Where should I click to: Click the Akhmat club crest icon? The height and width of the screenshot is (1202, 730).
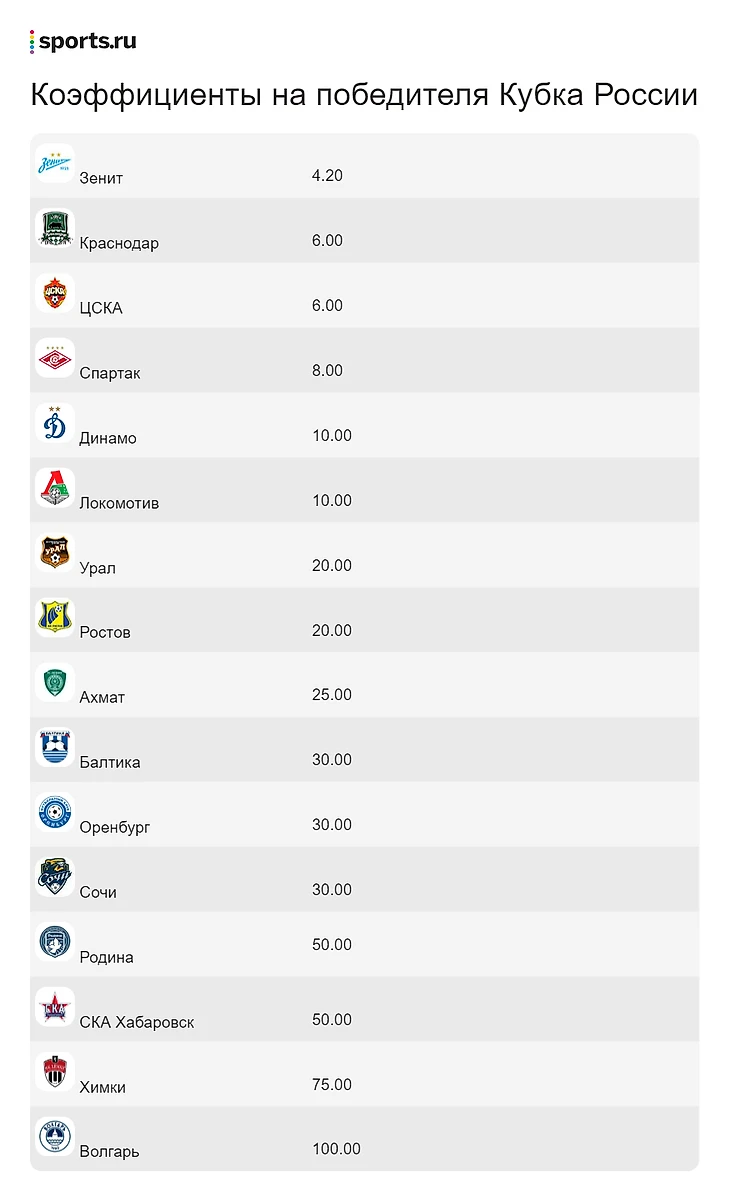[x=55, y=682]
